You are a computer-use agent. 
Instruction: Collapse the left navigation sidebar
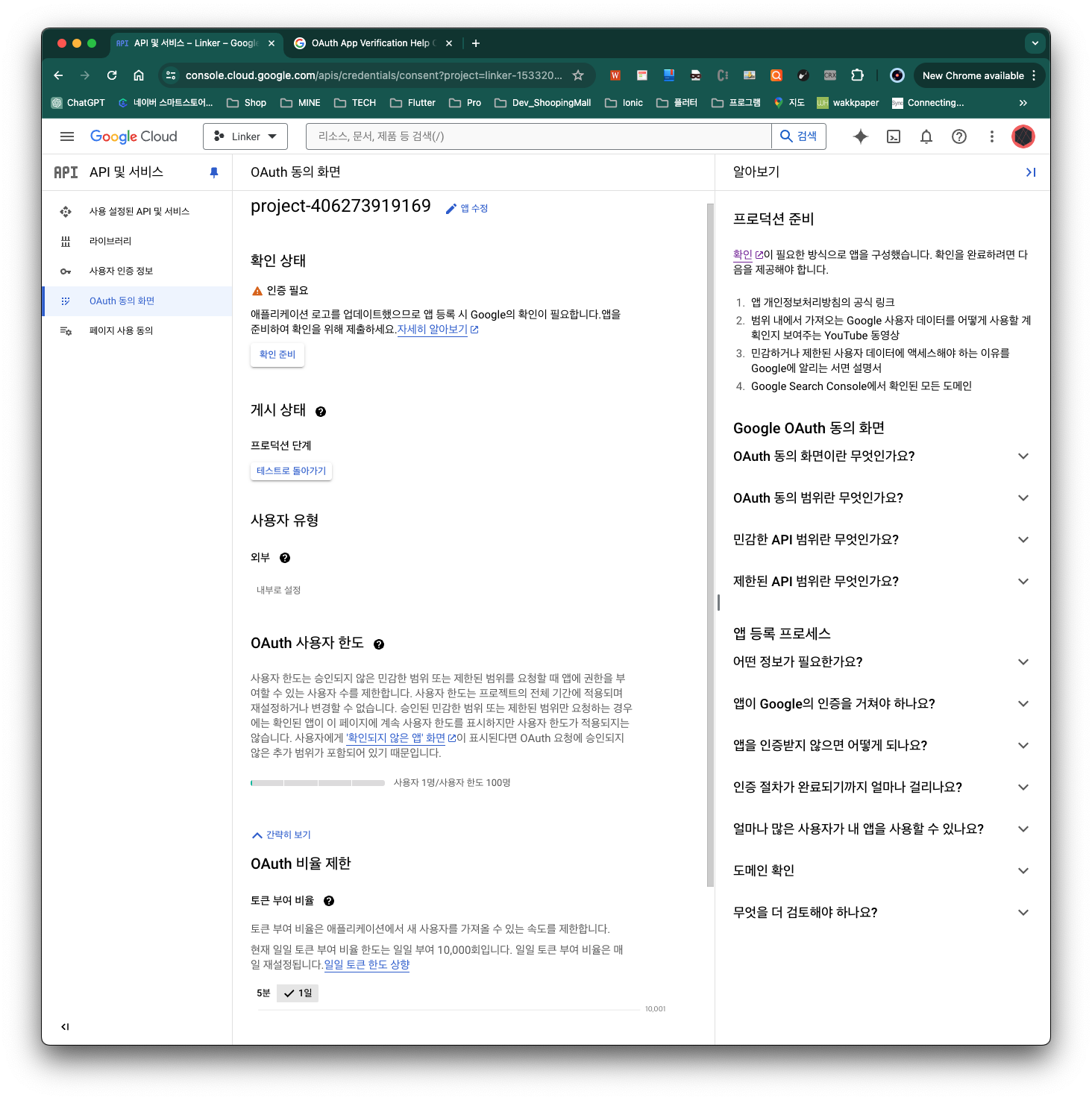click(66, 1027)
